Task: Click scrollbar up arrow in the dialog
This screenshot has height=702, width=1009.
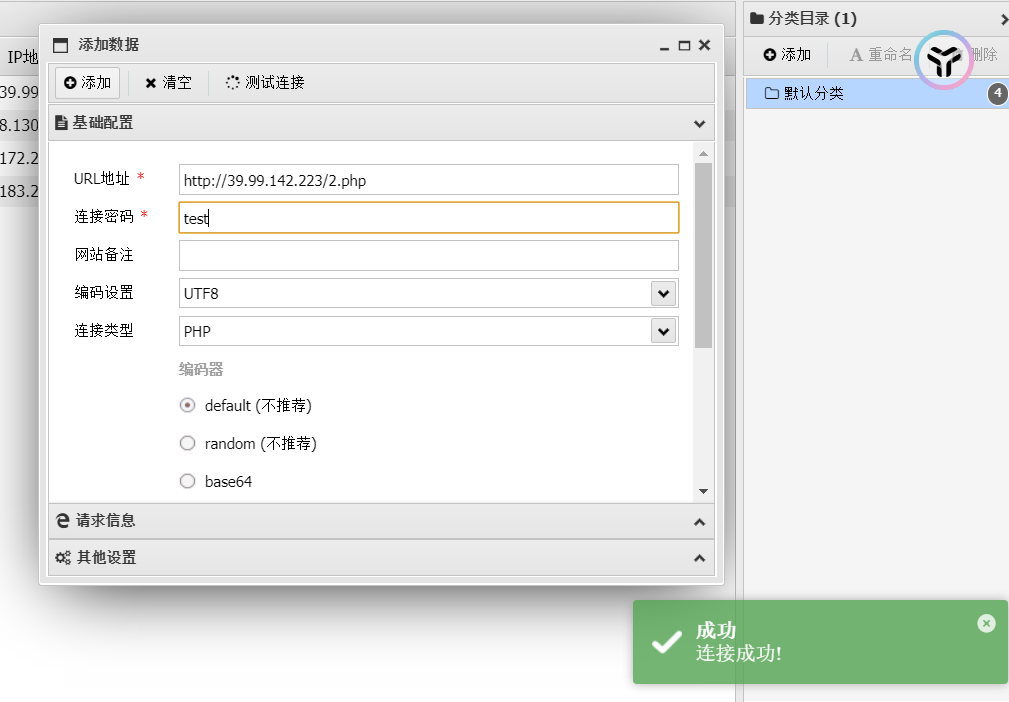Action: 703,153
